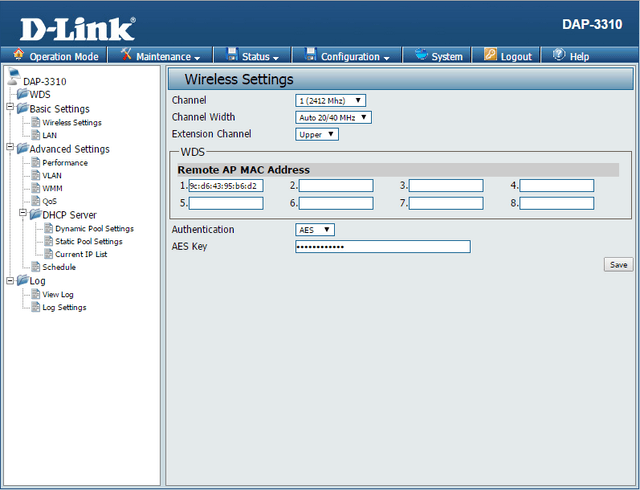Viewport: 640px width, 490px height.
Task: Select the DAP-3310 root tree label
Action: coord(44,82)
